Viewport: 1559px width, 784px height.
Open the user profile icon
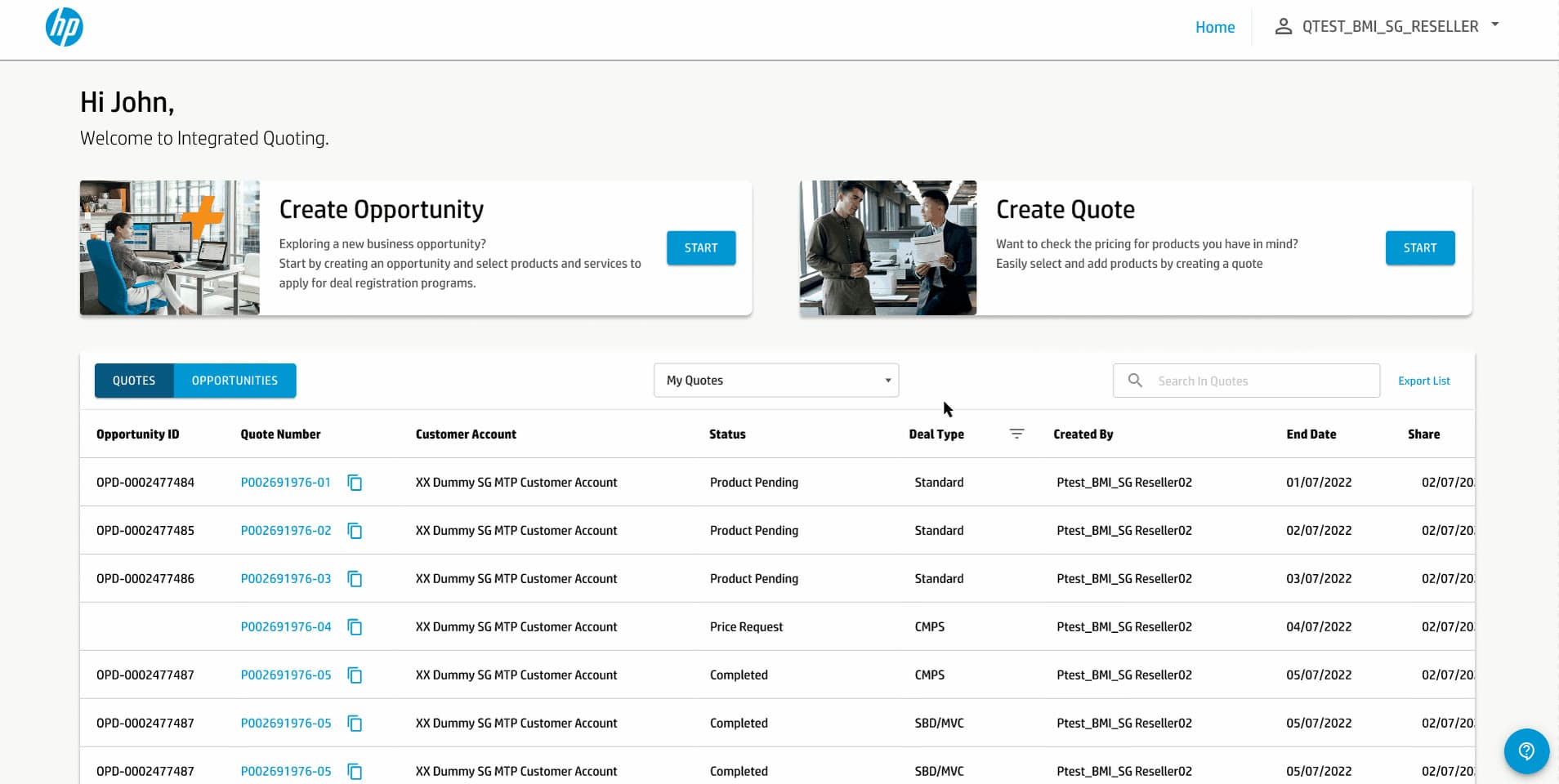[1283, 26]
